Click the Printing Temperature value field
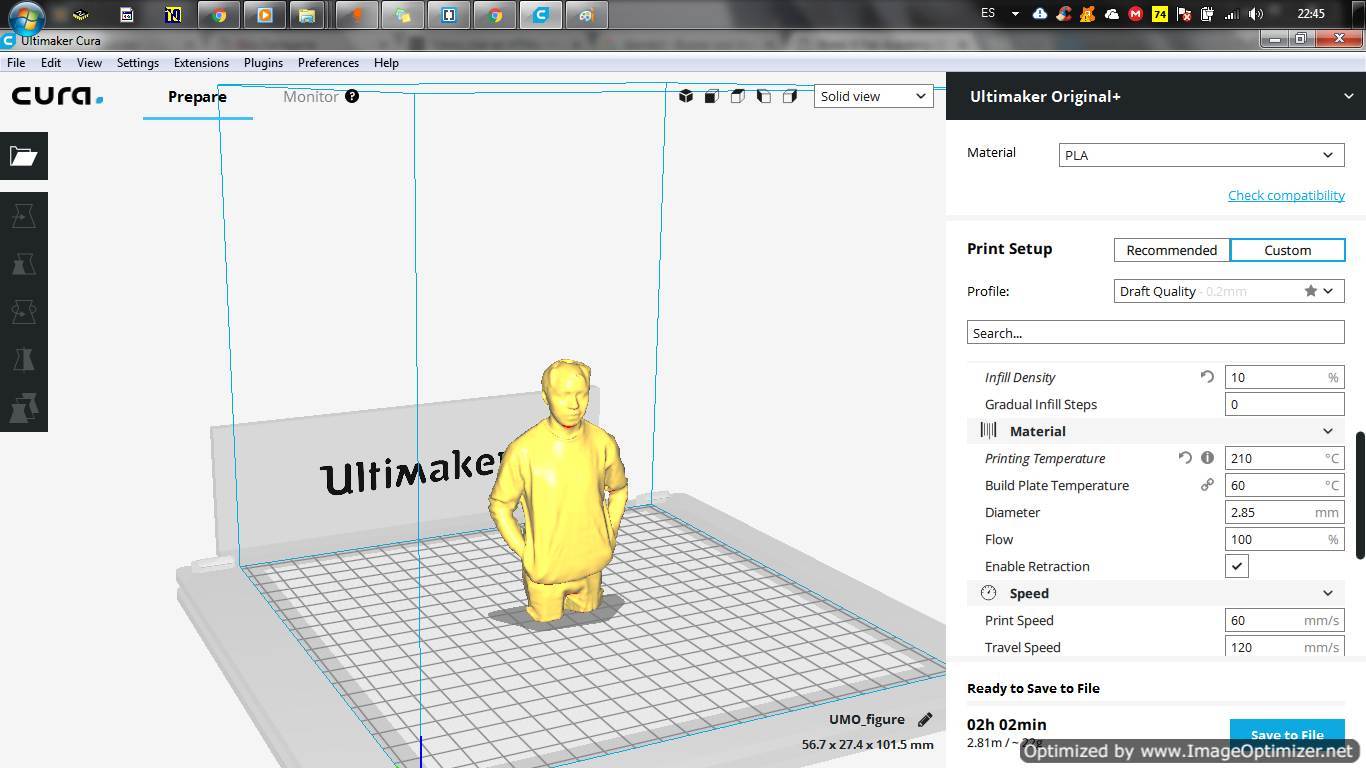The width and height of the screenshot is (1366, 768). [x=1284, y=458]
